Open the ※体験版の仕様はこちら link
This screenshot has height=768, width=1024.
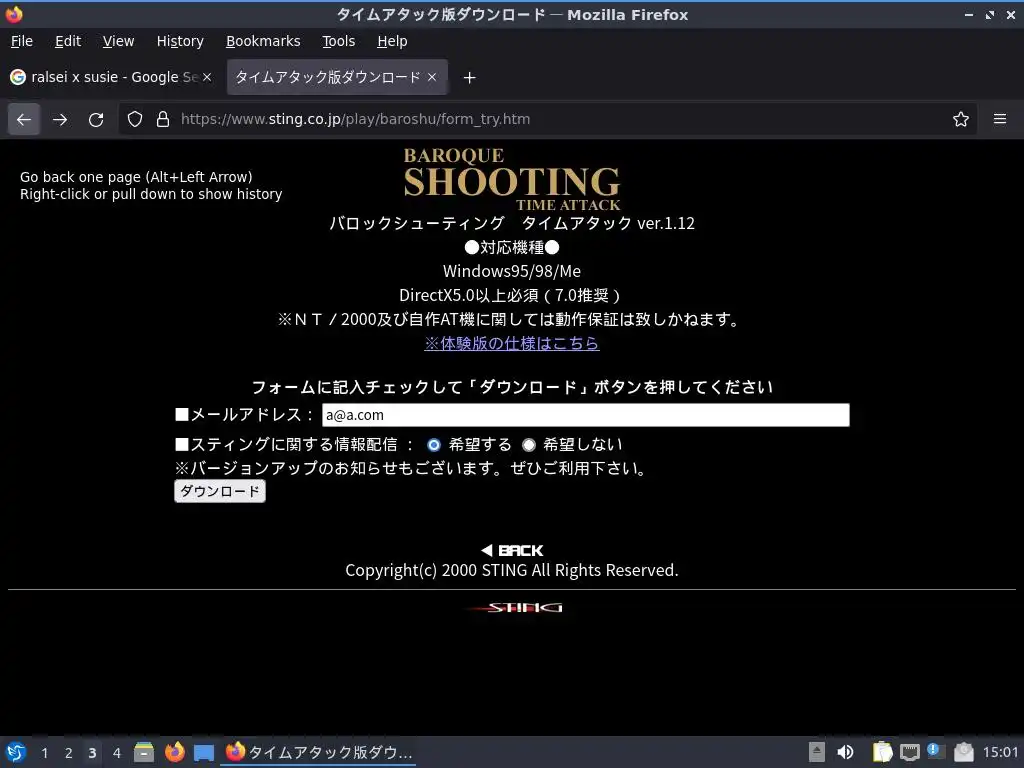[512, 344]
